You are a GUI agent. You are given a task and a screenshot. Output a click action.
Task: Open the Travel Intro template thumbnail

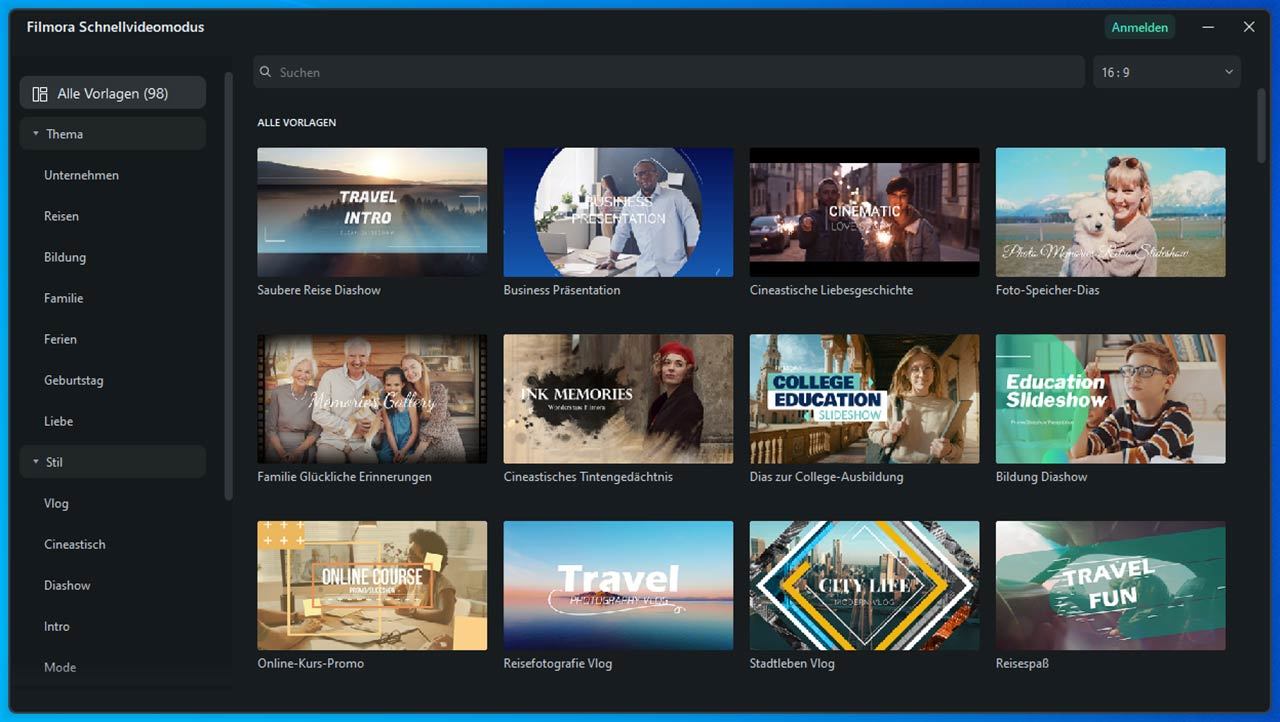tap(372, 212)
